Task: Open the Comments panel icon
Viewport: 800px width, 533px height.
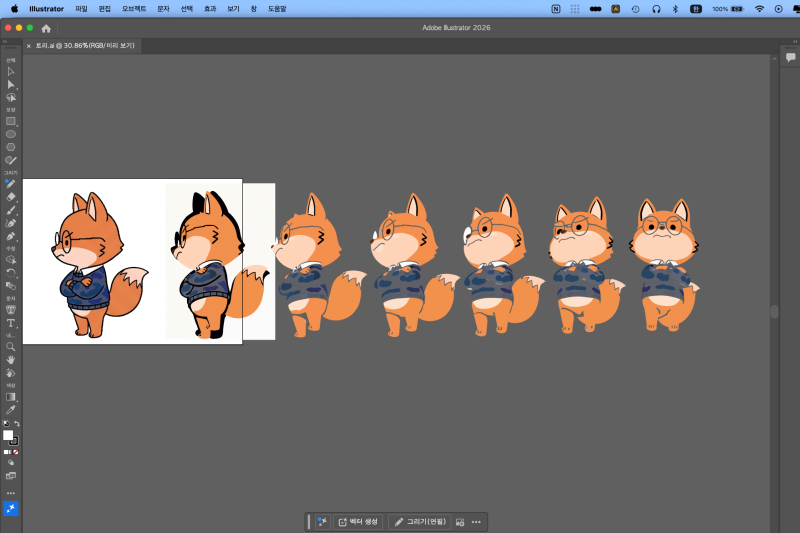Action: 791,57
